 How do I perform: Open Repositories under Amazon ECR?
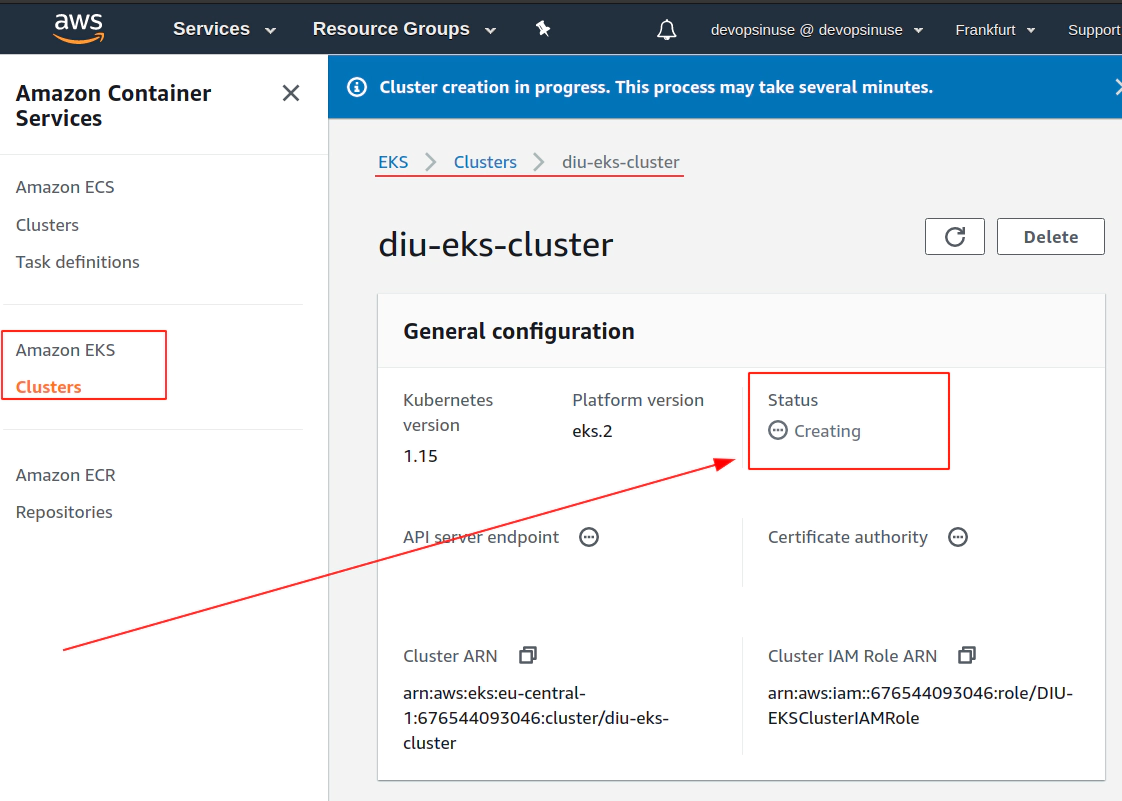(x=64, y=513)
